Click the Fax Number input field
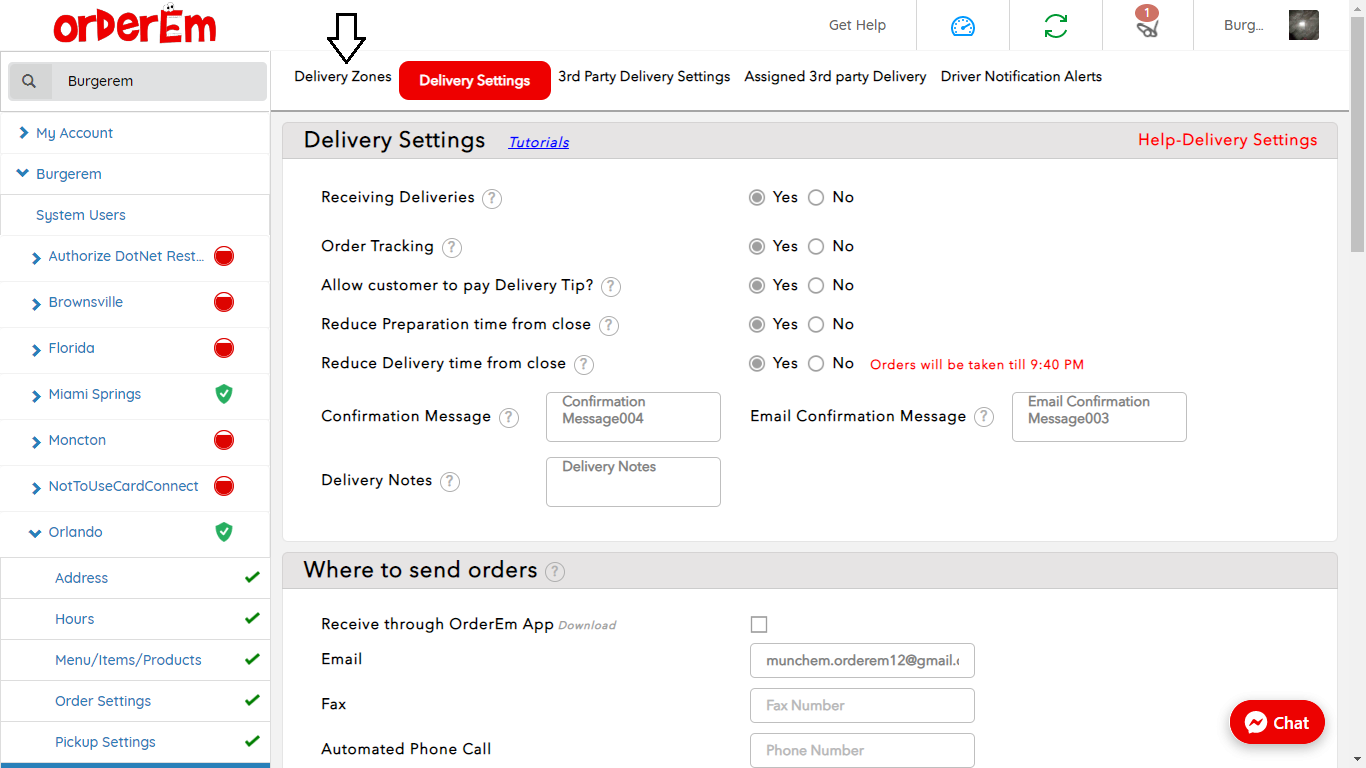Image resolution: width=1366 pixels, height=768 pixels. pyautogui.click(x=862, y=705)
